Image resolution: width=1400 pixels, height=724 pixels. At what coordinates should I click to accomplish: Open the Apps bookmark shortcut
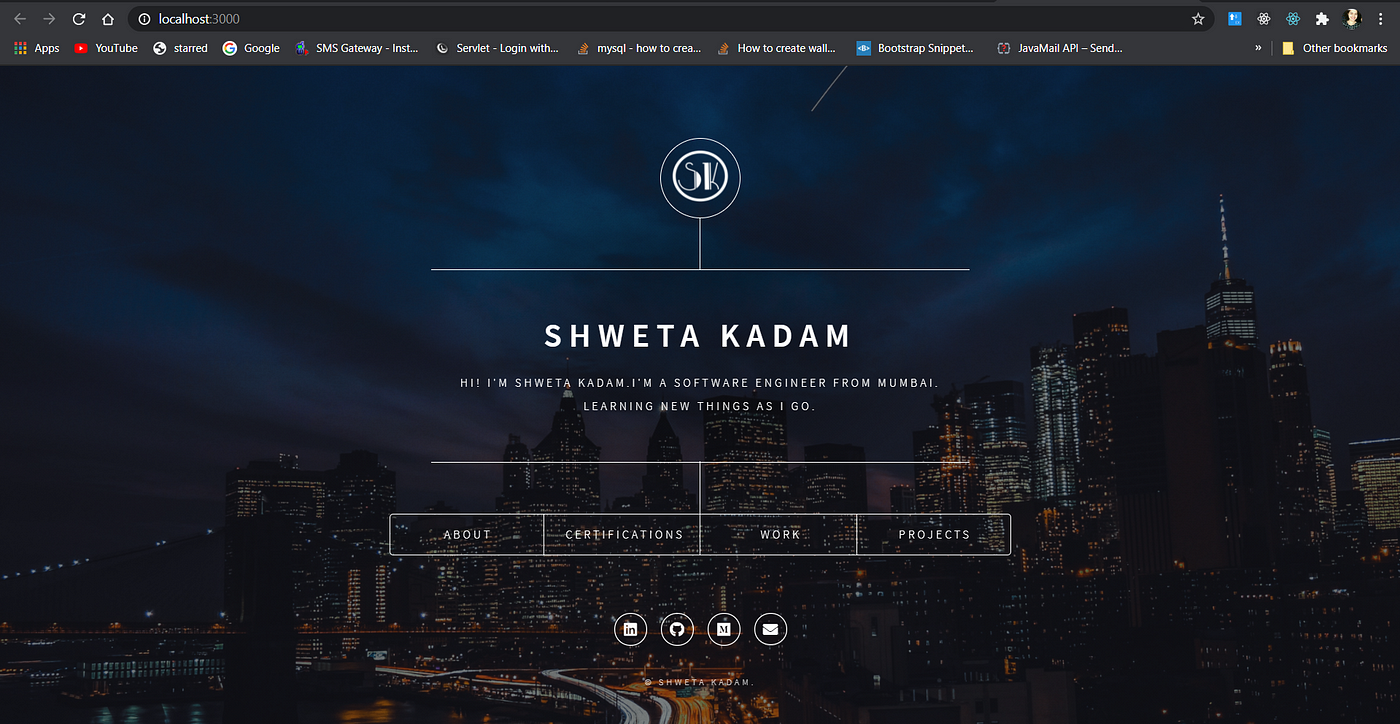click(37, 48)
